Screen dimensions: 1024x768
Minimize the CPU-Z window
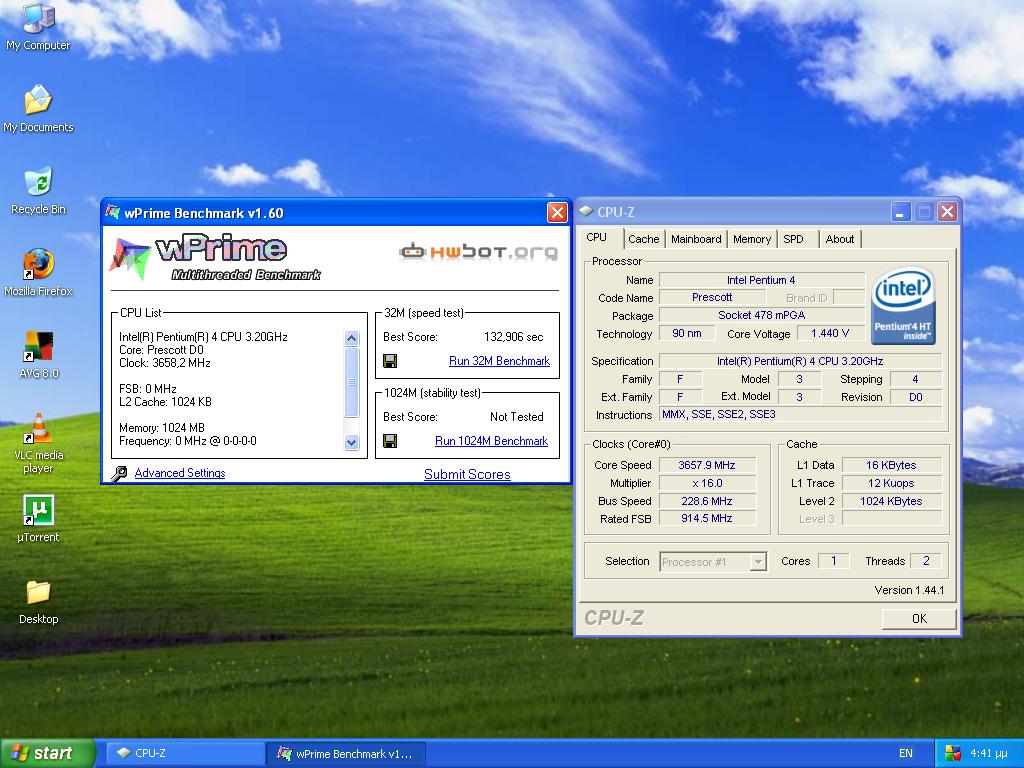901,212
